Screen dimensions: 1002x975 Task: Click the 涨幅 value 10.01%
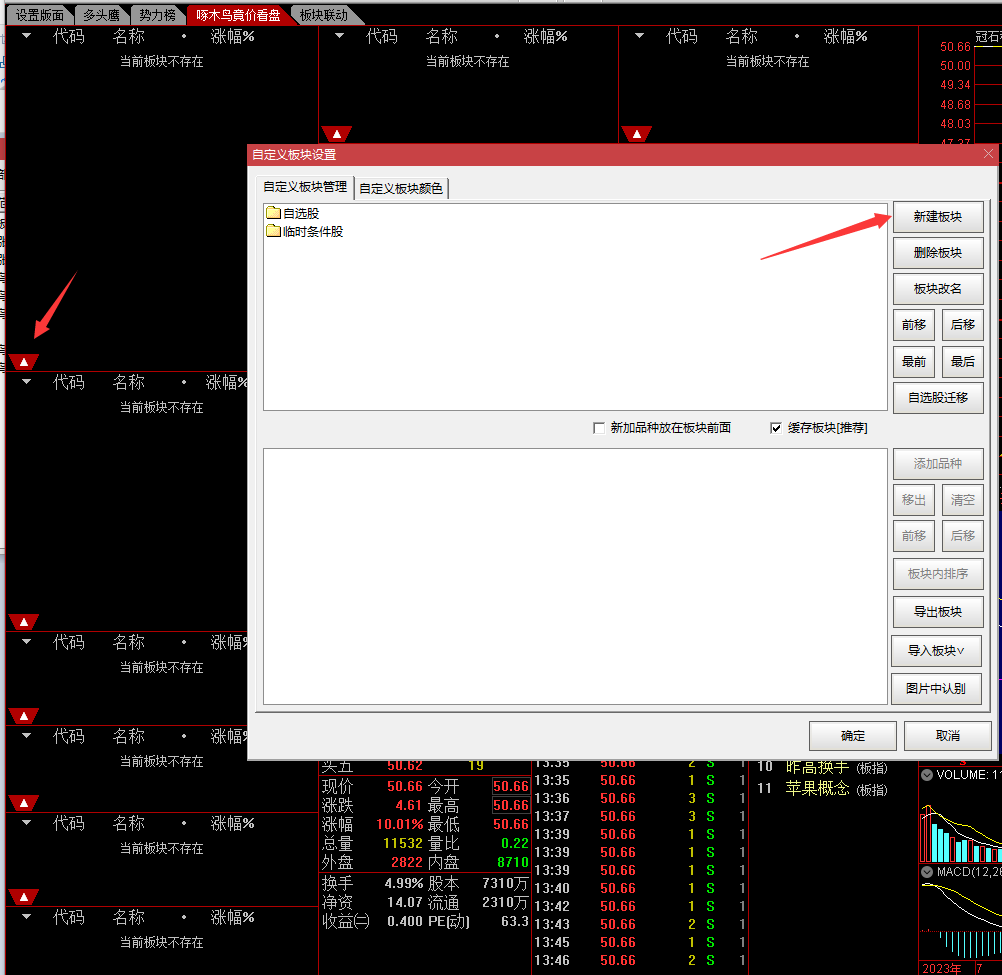(x=399, y=824)
